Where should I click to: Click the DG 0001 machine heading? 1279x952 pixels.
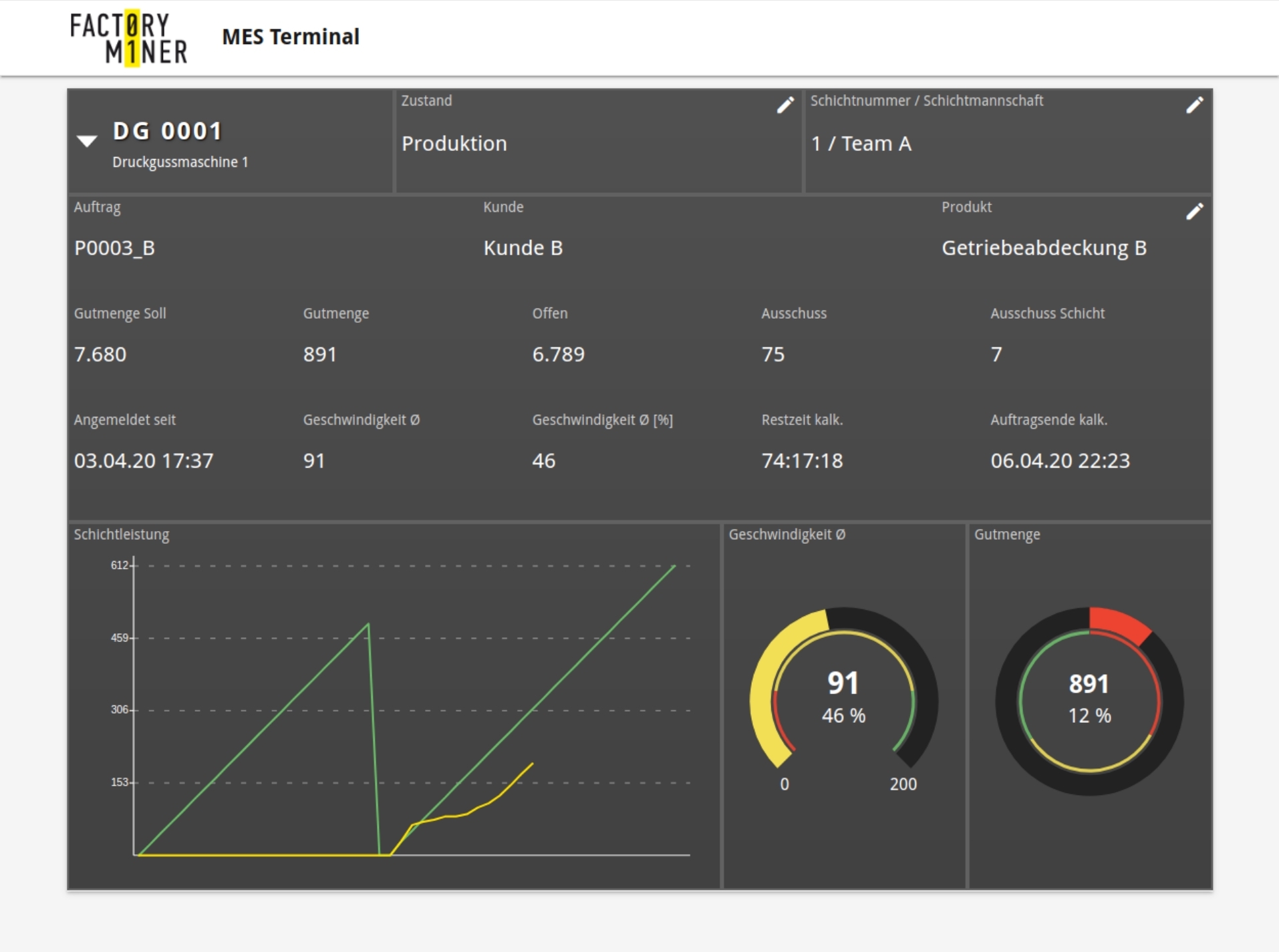167,131
